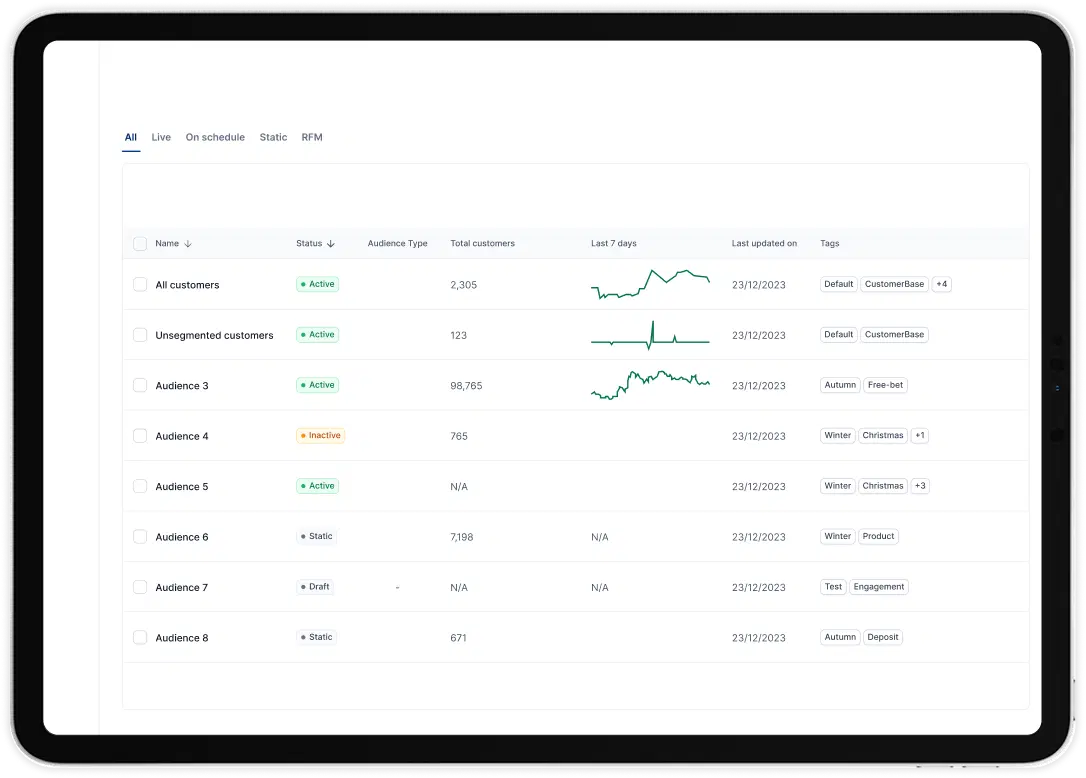Screen dimensions: 1086x778
Task: View the Unsegmented customers sparkline chart
Action: [650, 335]
